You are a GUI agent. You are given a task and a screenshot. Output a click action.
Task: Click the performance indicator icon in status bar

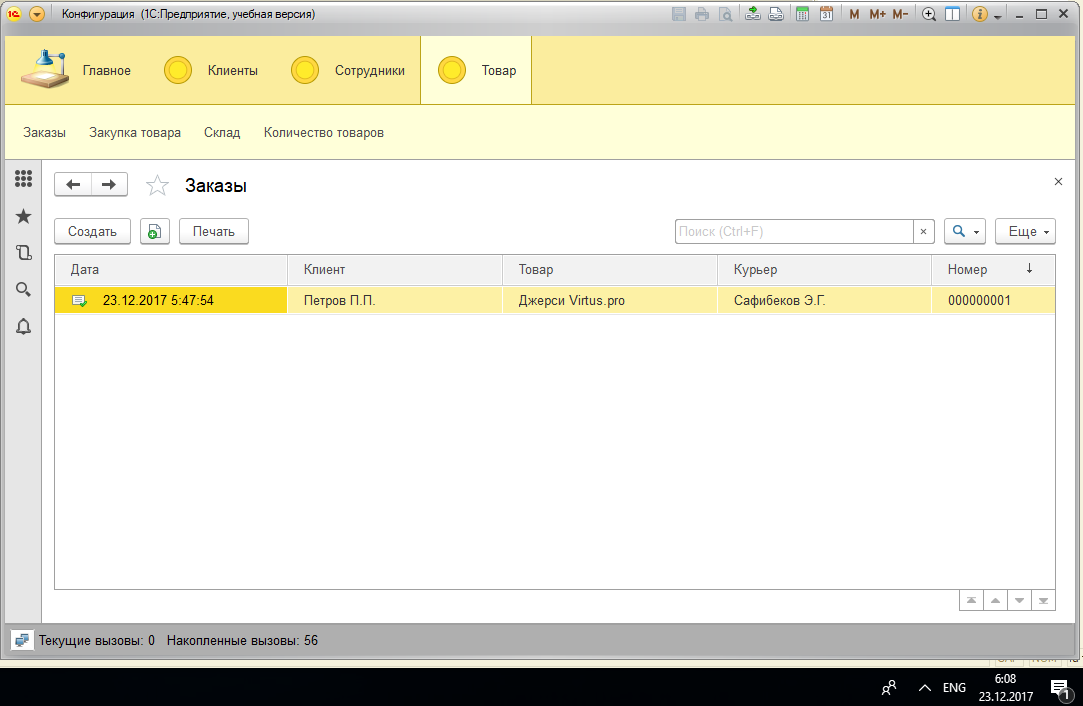point(21,640)
